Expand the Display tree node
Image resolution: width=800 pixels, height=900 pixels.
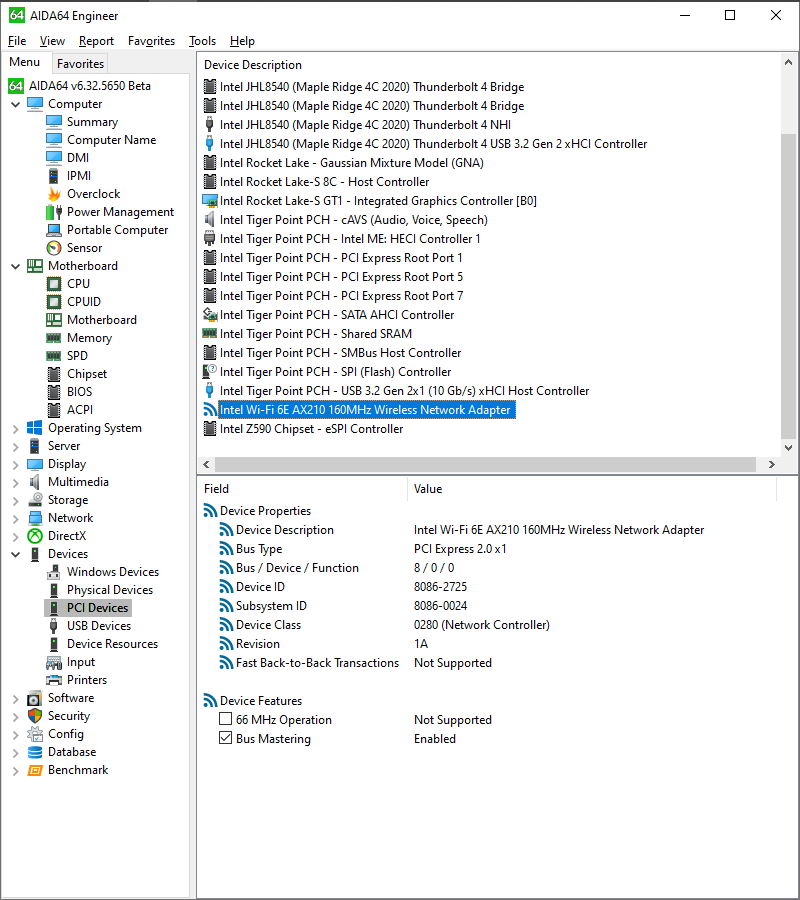click(x=15, y=464)
